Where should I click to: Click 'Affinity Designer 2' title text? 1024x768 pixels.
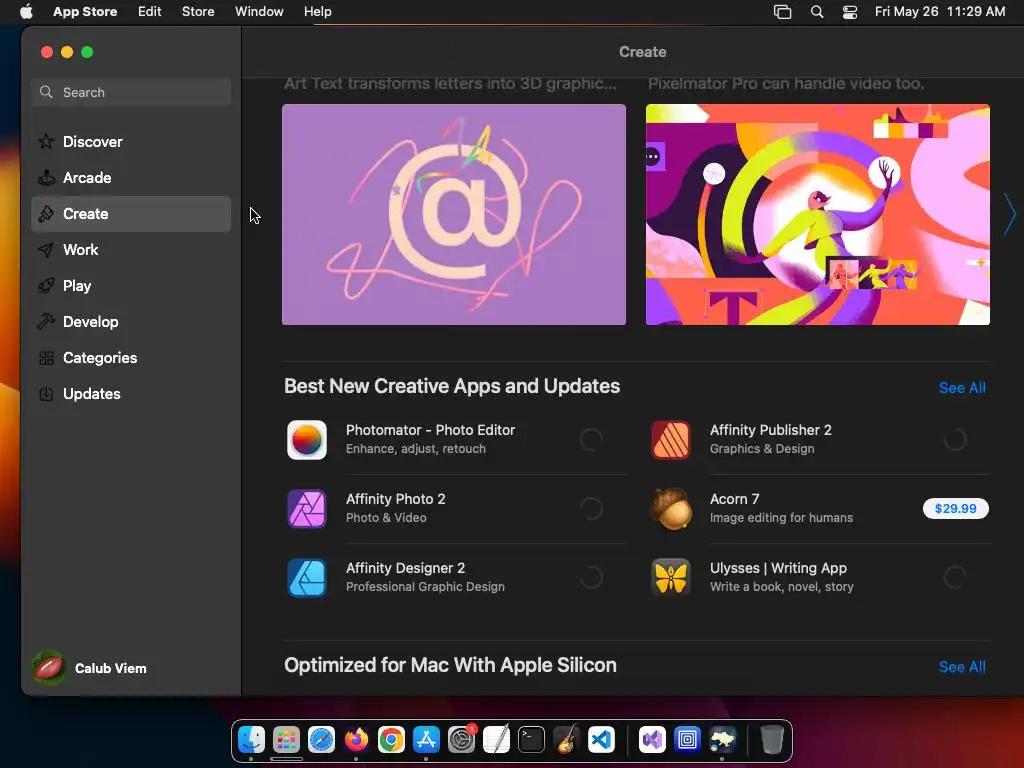(406, 568)
